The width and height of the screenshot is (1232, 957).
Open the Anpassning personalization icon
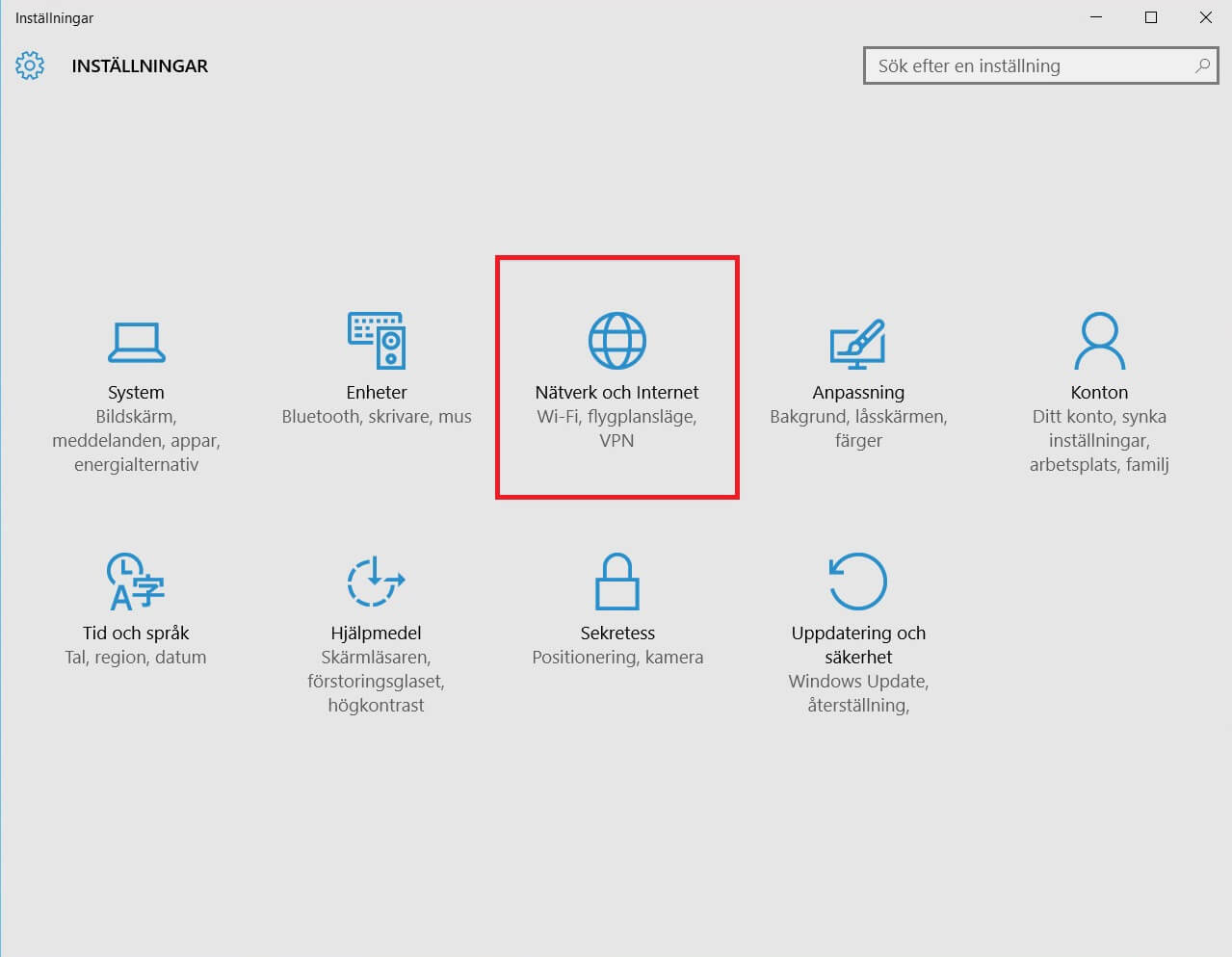pyautogui.click(x=858, y=344)
